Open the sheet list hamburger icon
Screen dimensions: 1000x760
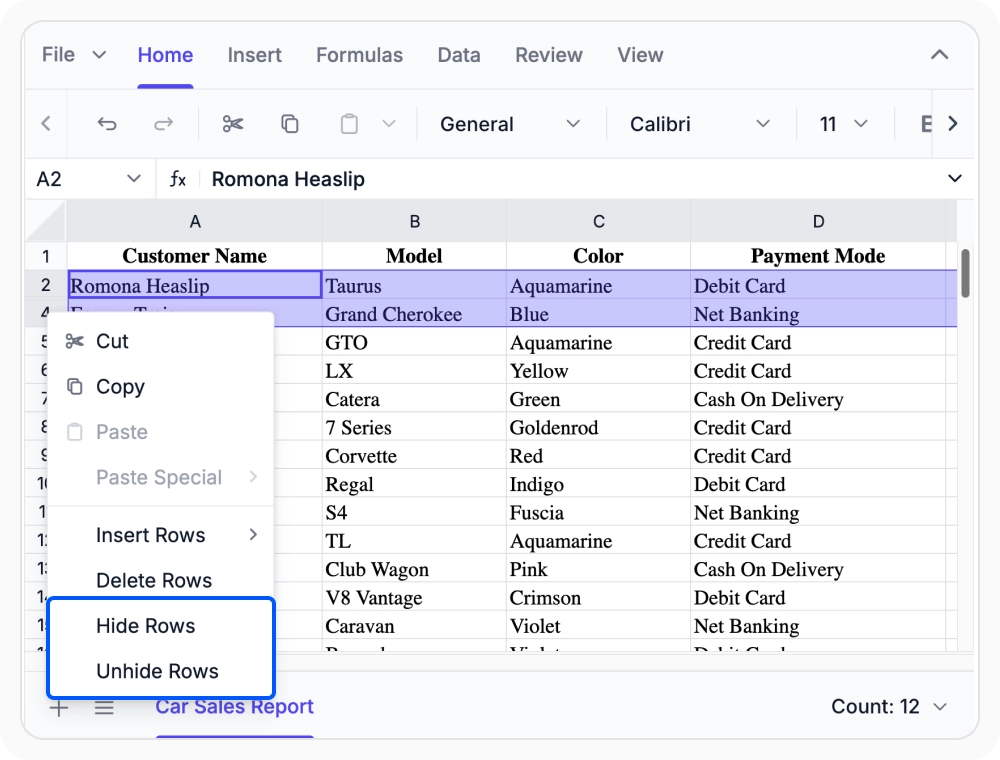point(104,707)
